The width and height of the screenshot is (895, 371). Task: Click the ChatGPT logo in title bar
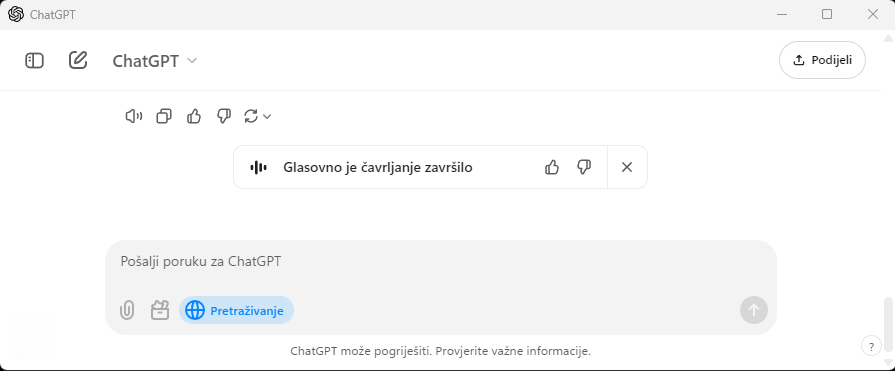pyautogui.click(x=16, y=14)
